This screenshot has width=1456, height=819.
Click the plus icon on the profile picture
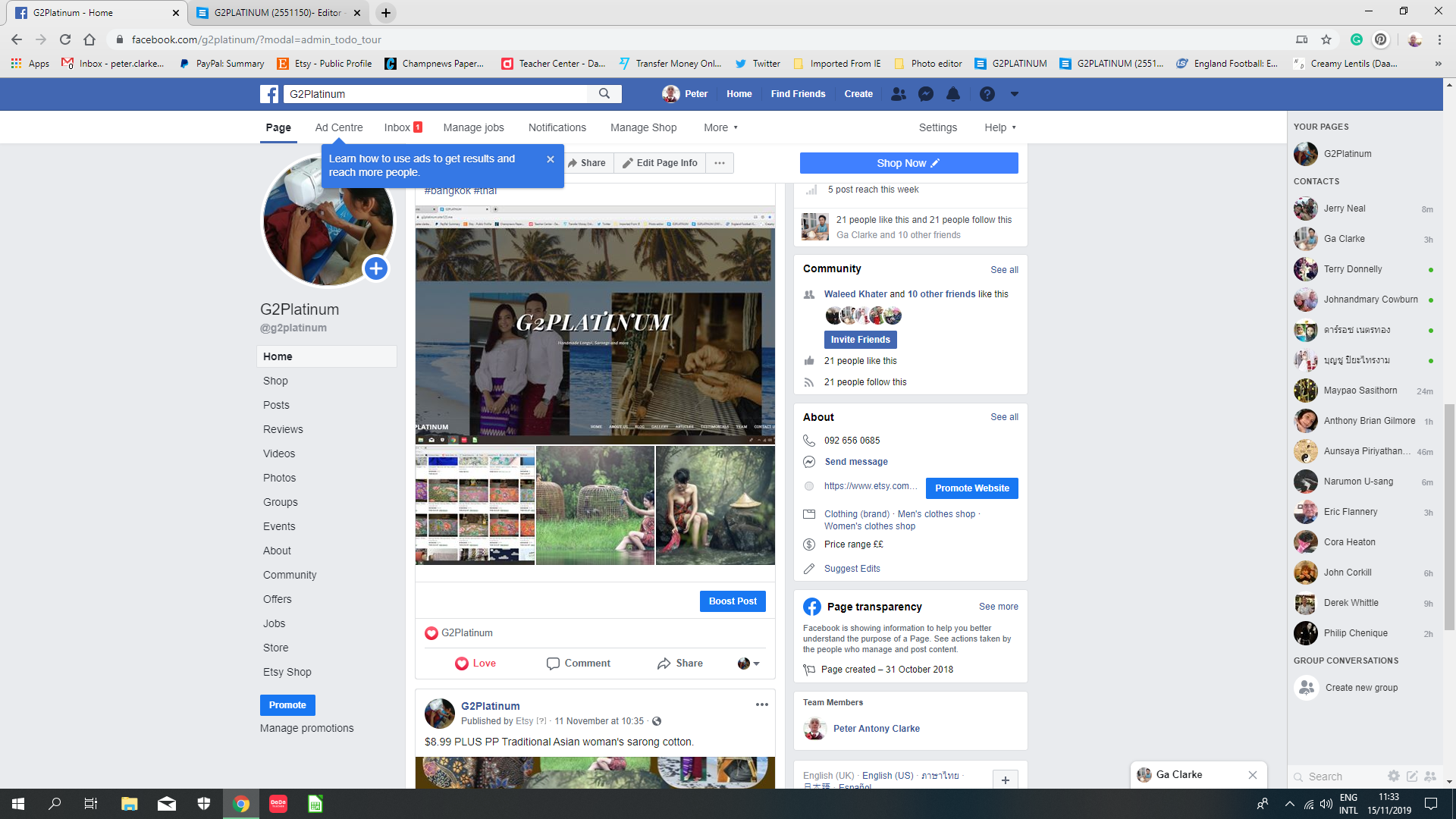click(x=375, y=268)
